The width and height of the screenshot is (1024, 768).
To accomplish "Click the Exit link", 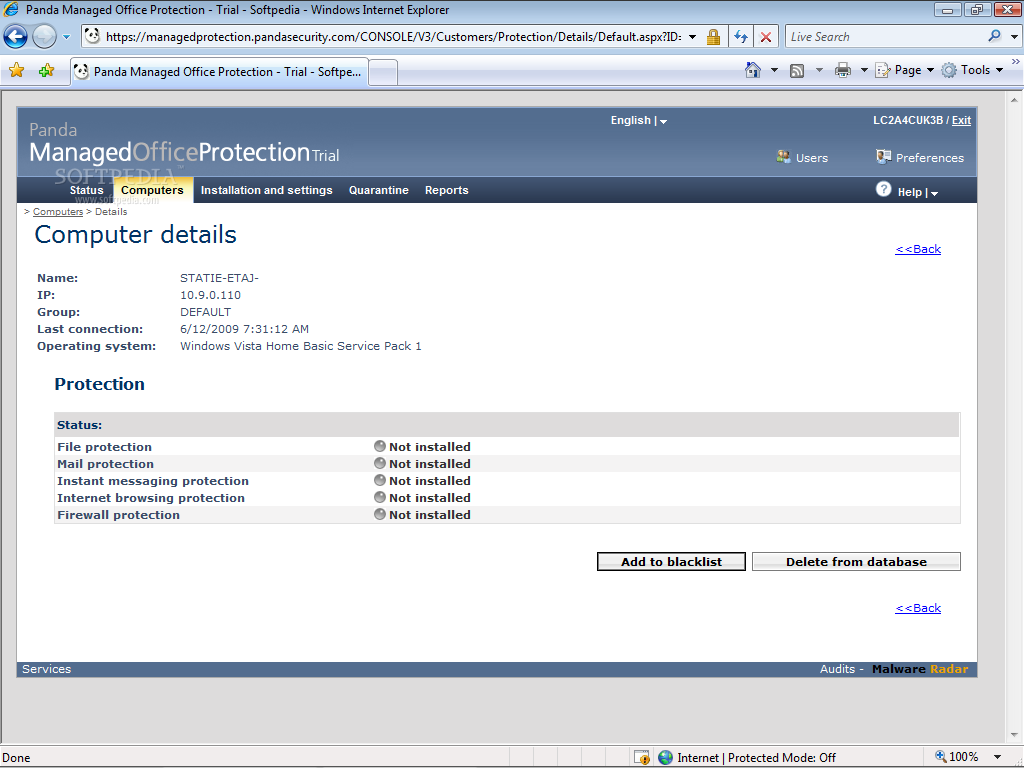I will [961, 120].
